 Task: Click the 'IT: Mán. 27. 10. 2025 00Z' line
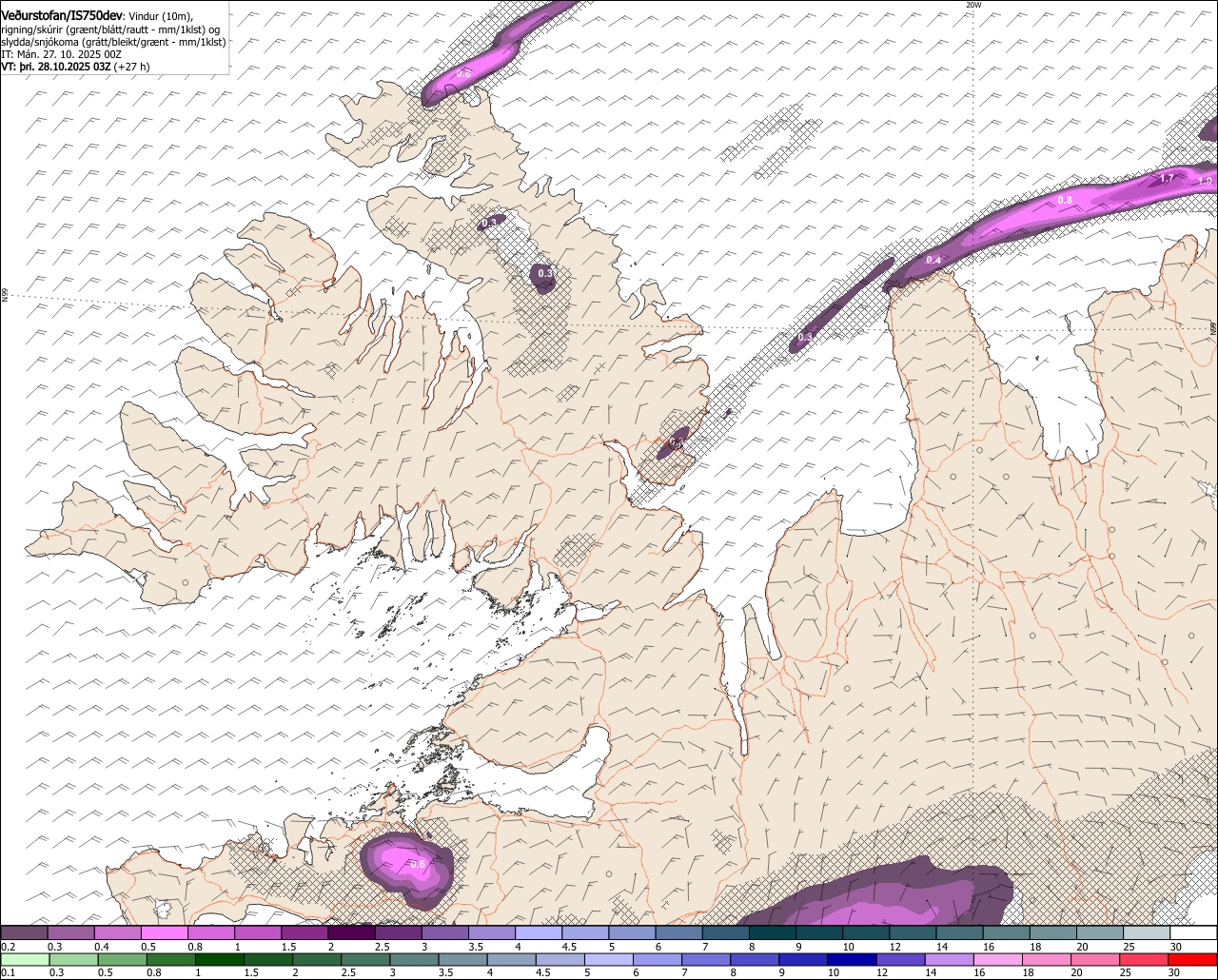pyautogui.click(x=61, y=54)
